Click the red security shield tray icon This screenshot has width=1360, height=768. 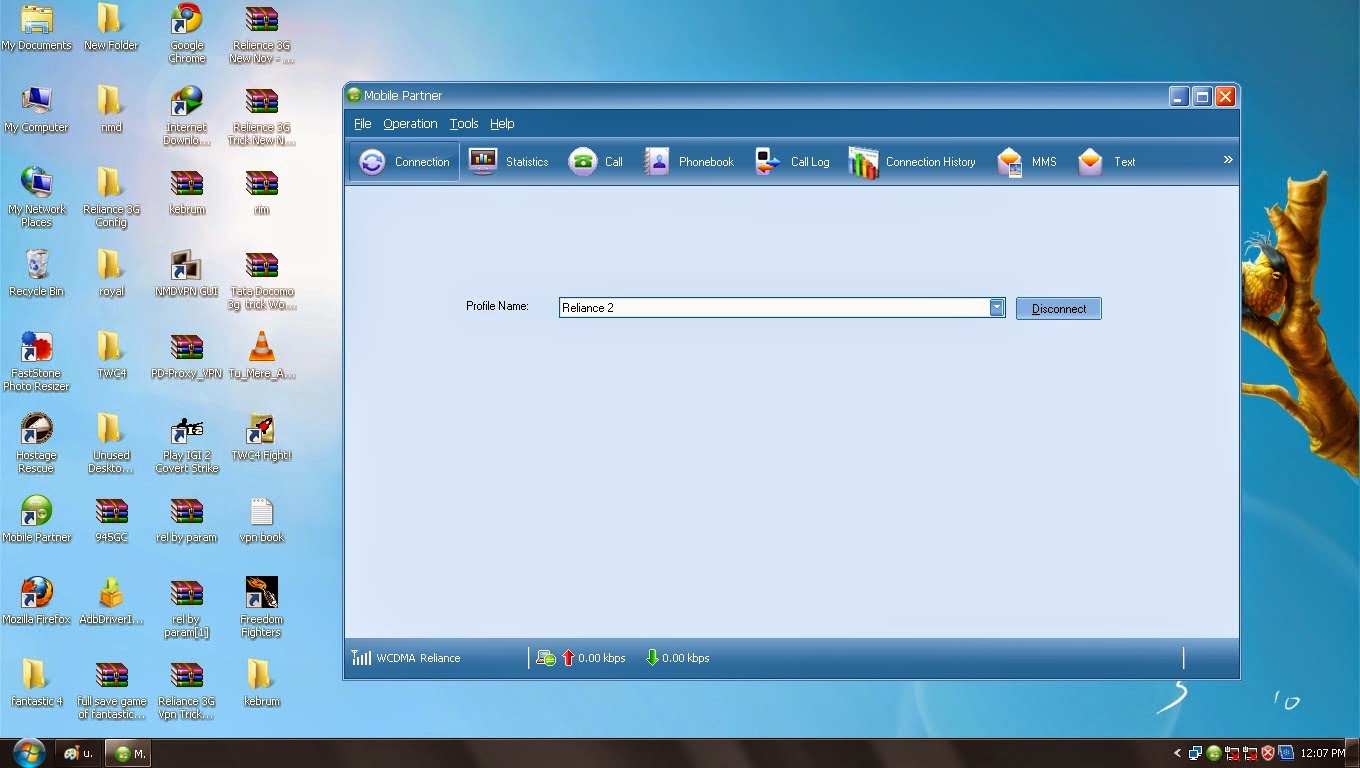pos(1268,753)
